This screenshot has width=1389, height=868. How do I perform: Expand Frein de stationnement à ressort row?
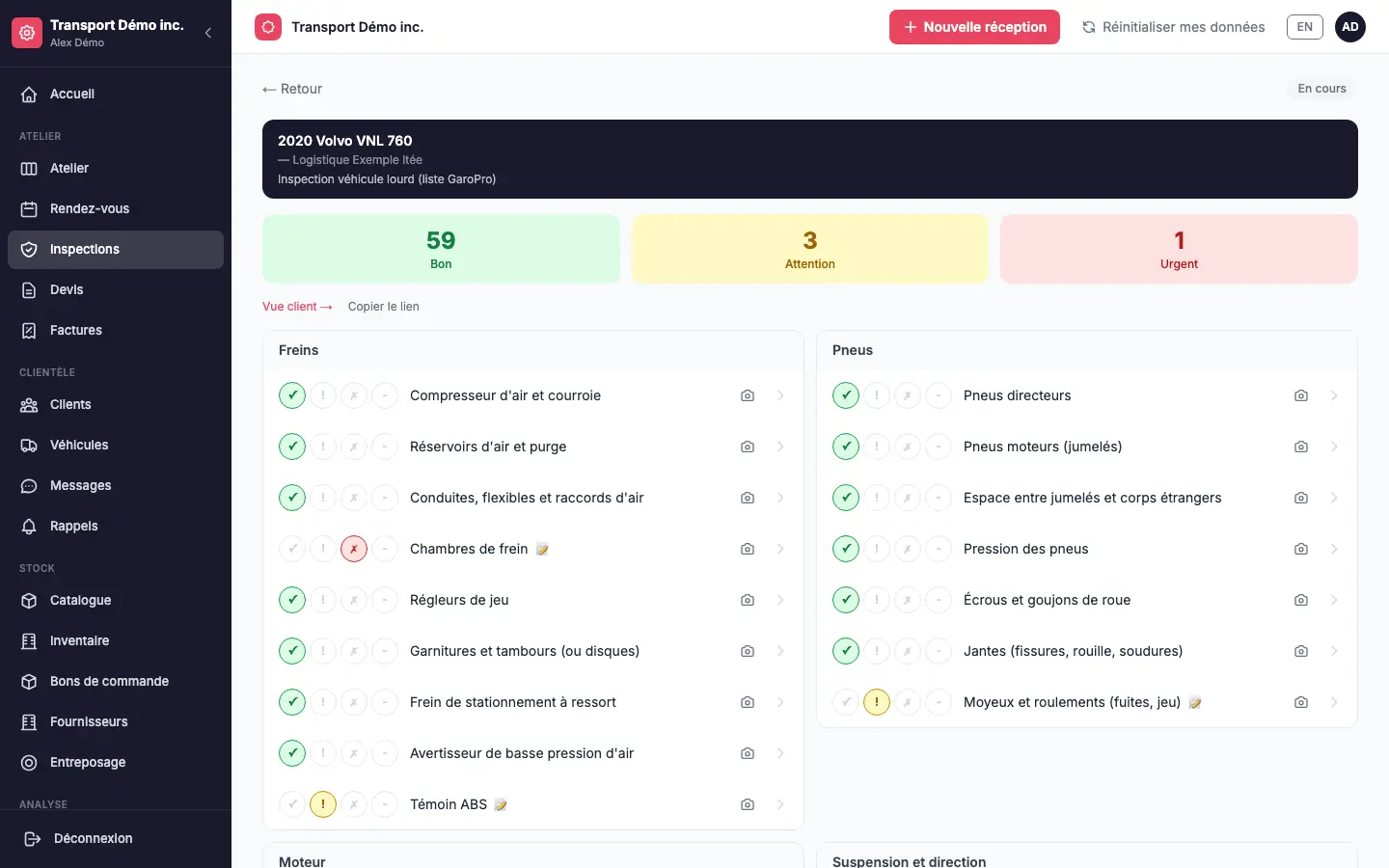pyautogui.click(x=780, y=702)
